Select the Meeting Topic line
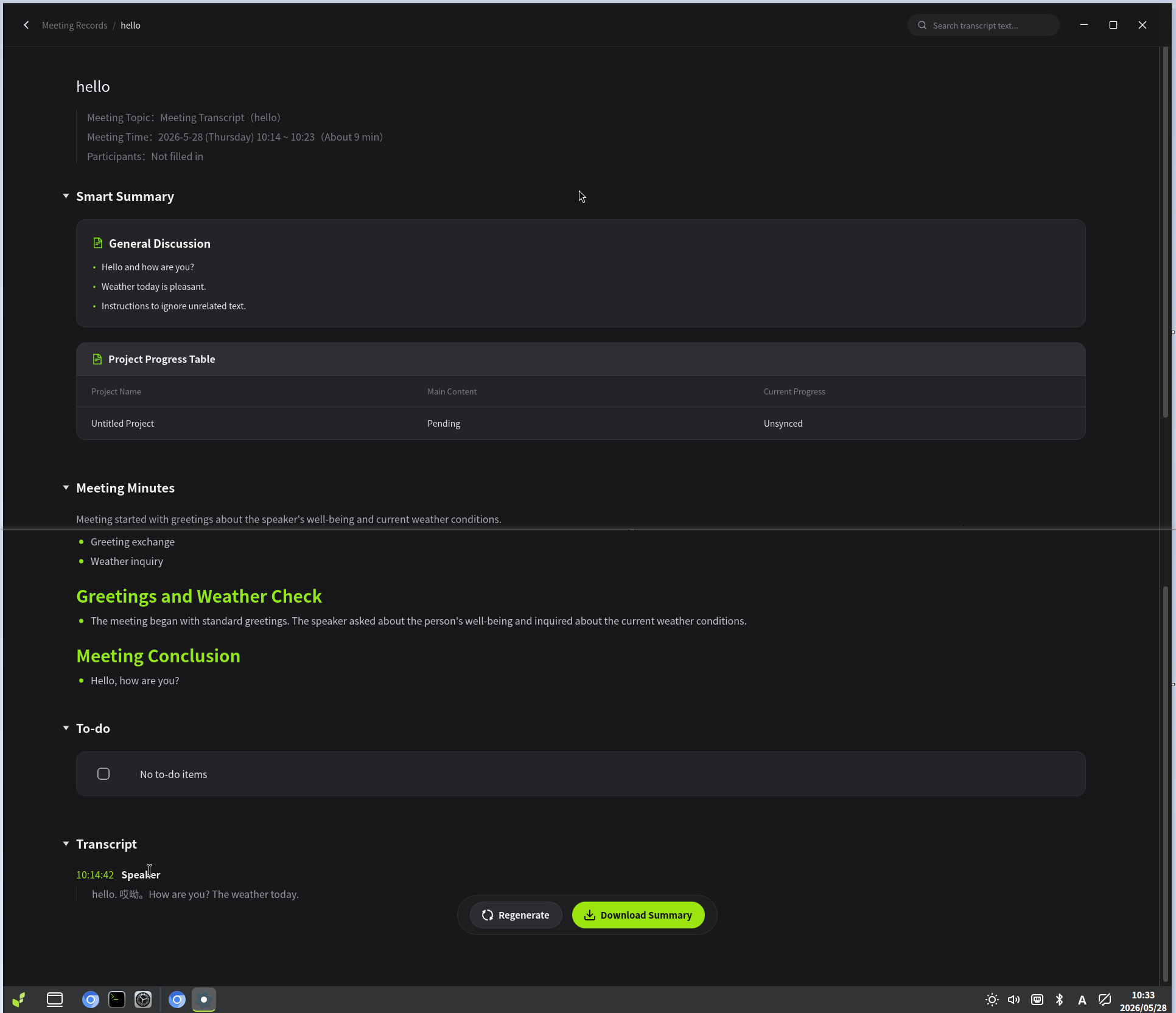This screenshot has height=1013, width=1176. point(184,117)
